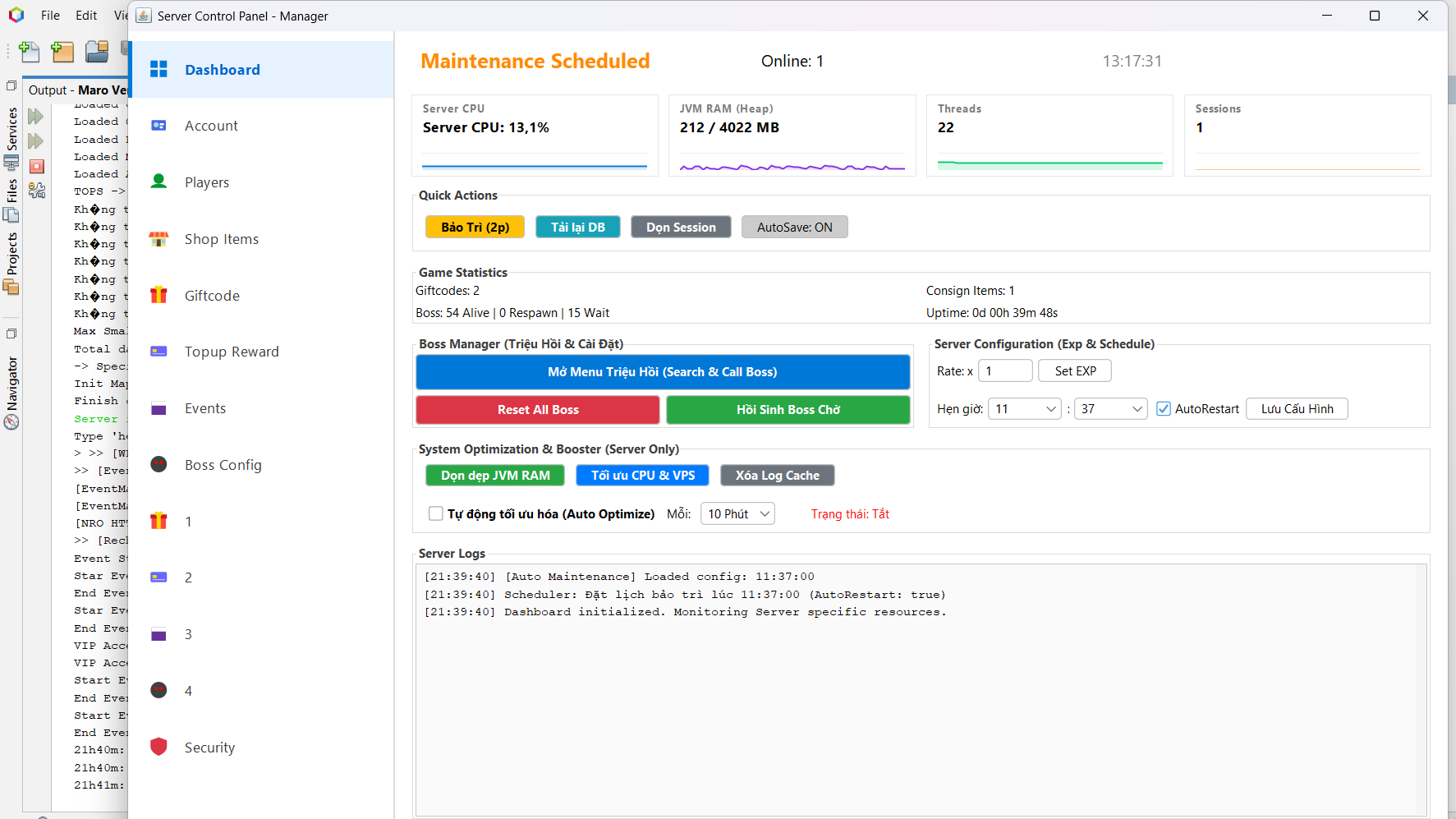Click the red Reset All Boss button

click(538, 409)
